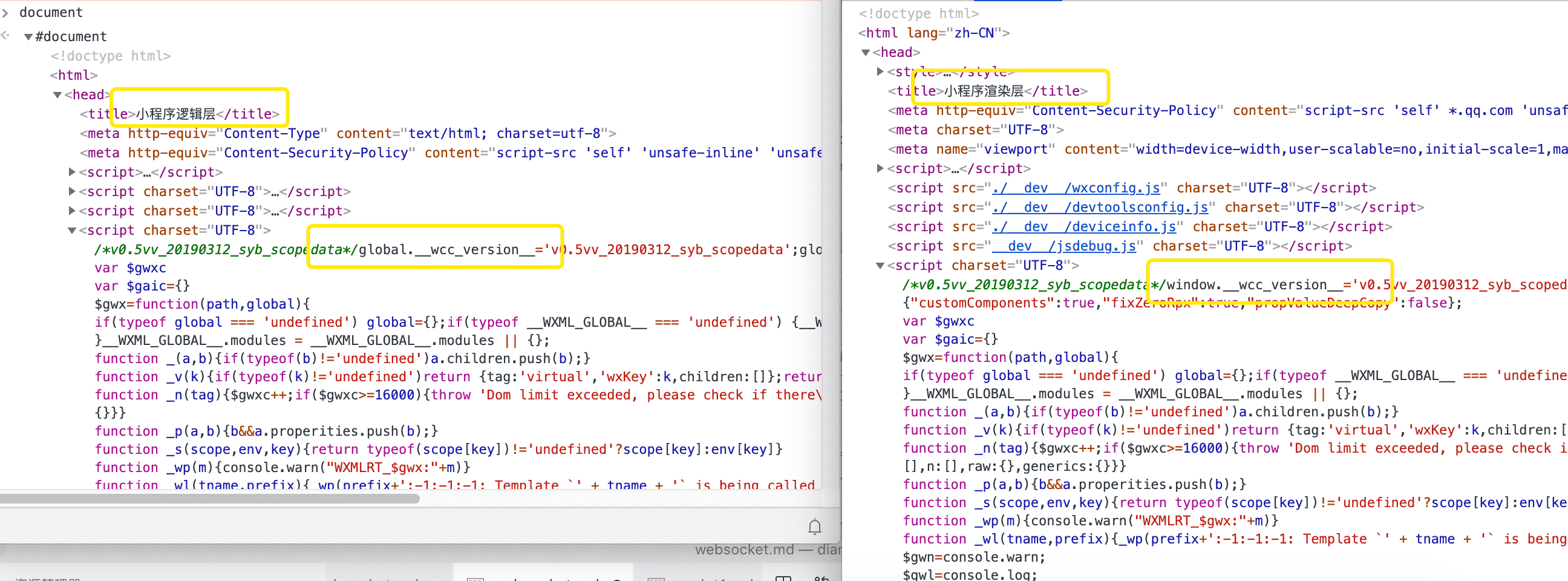Click "var $gwxc" in the left panel
Image resolution: width=1568 pixels, height=581 pixels.
129,268
